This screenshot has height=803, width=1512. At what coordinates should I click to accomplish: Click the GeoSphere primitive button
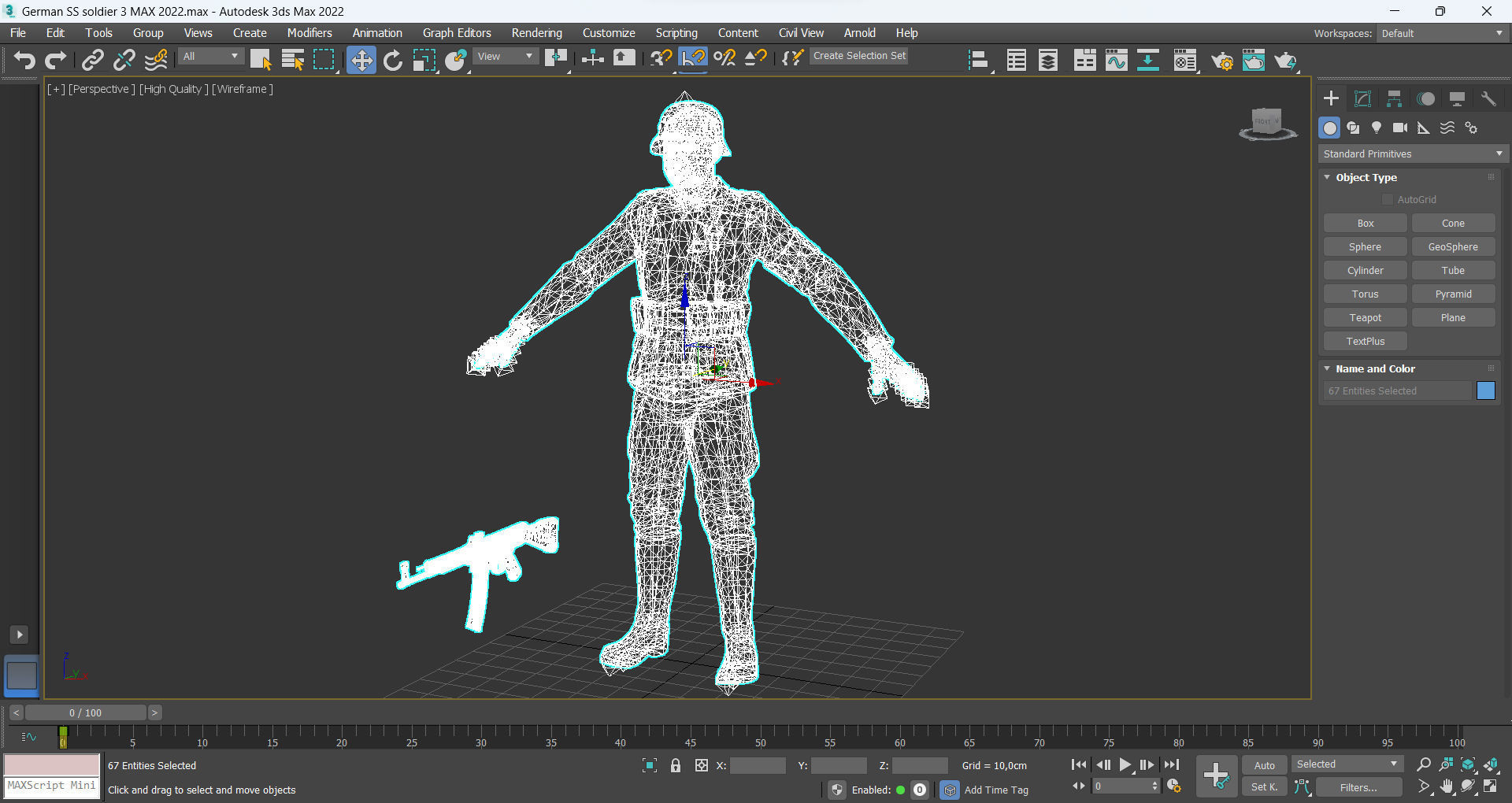click(x=1452, y=247)
